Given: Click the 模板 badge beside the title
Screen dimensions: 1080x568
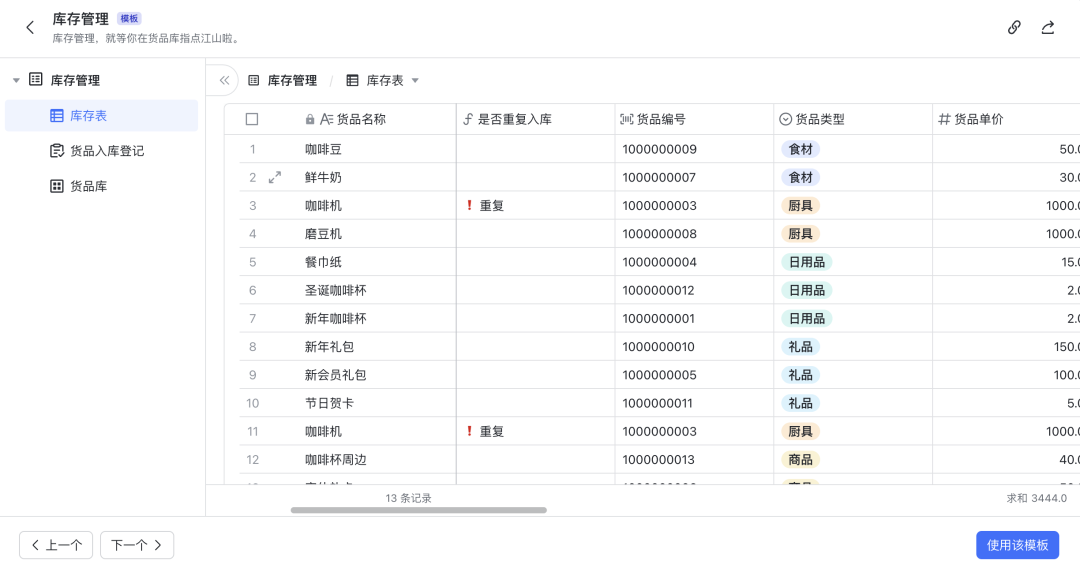Looking at the screenshot, I should (x=129, y=19).
